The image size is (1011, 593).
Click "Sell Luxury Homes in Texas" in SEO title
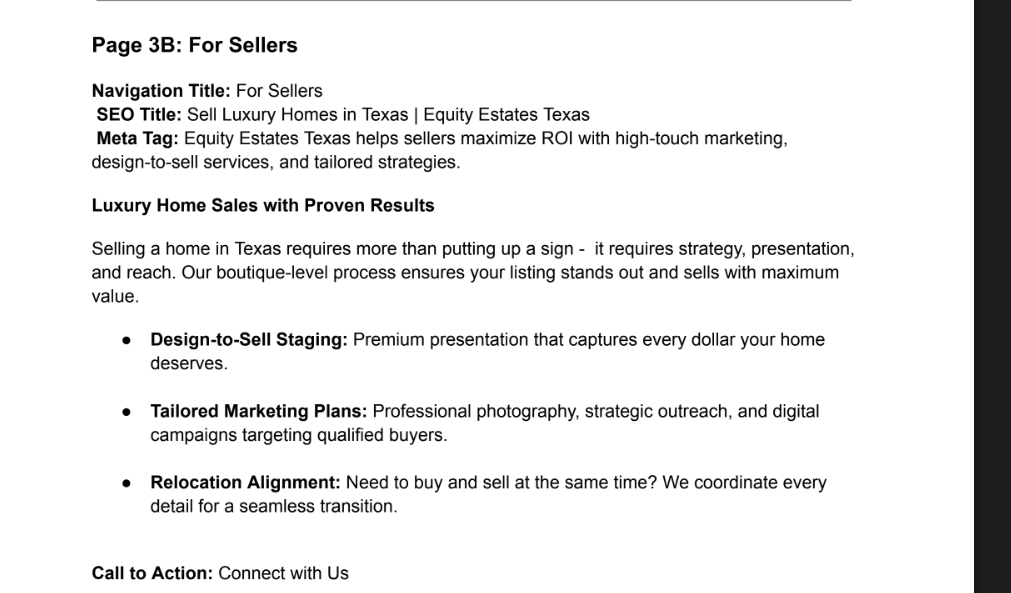298,115
